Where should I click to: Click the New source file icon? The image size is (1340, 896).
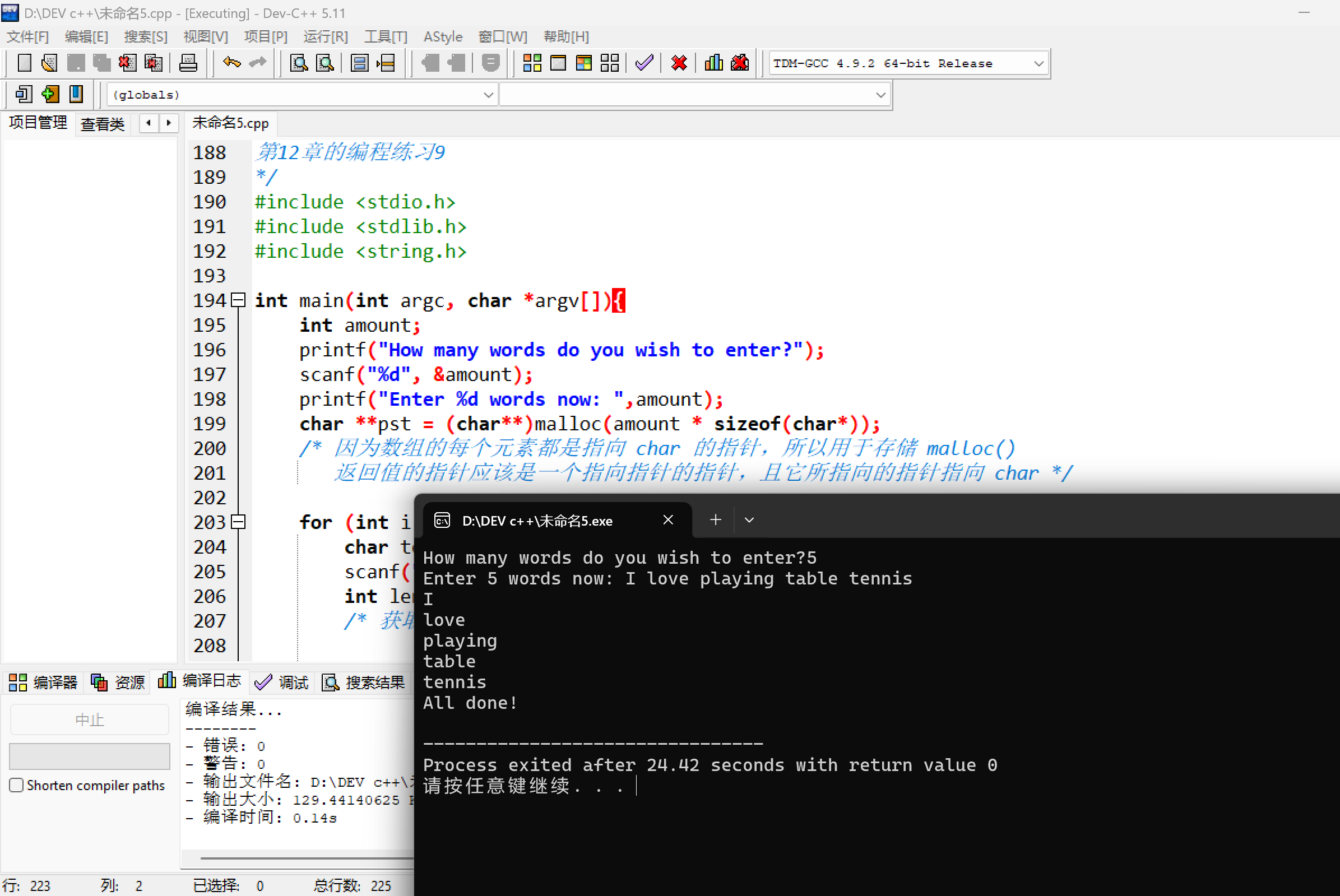24,63
